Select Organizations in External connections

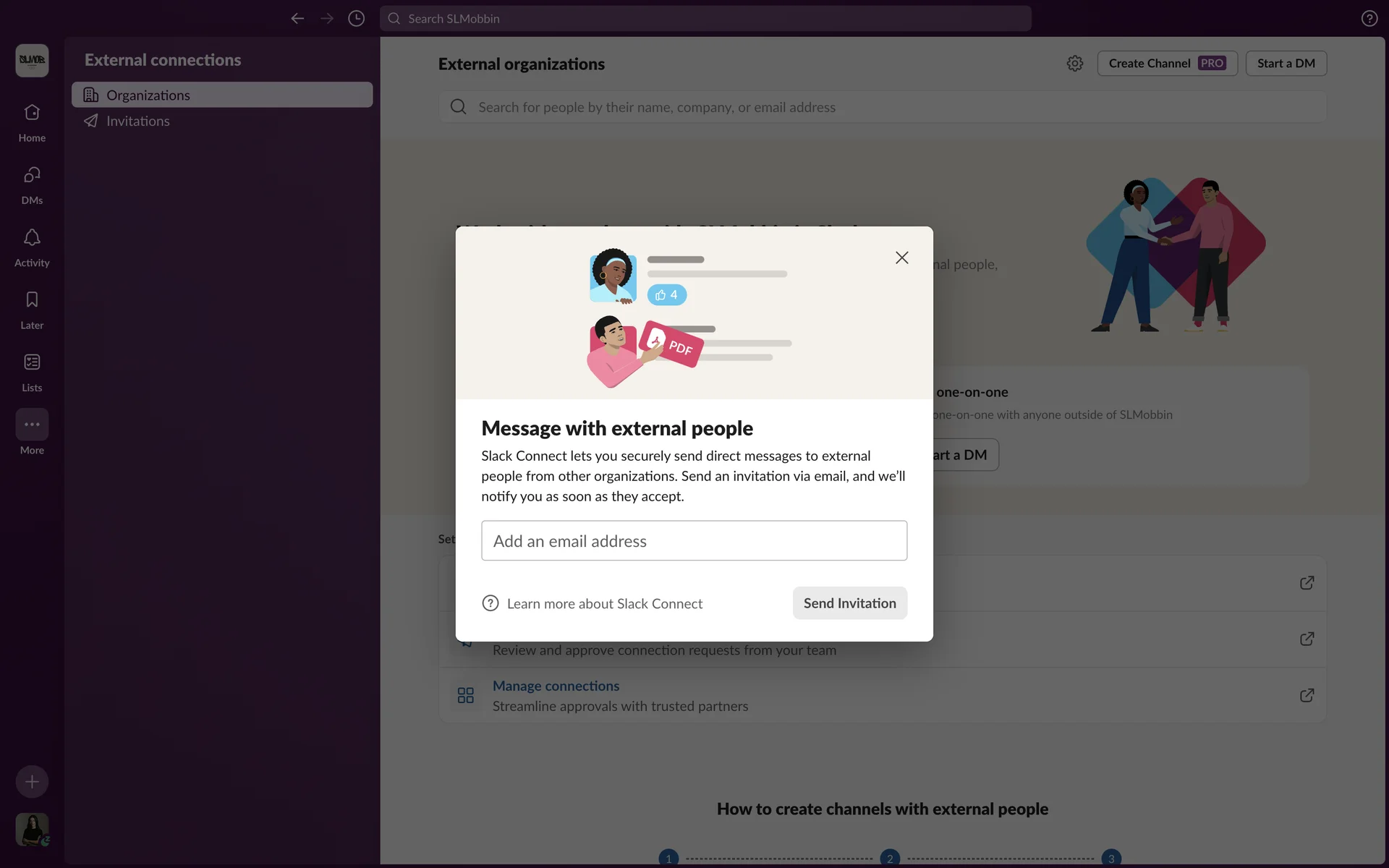221,95
